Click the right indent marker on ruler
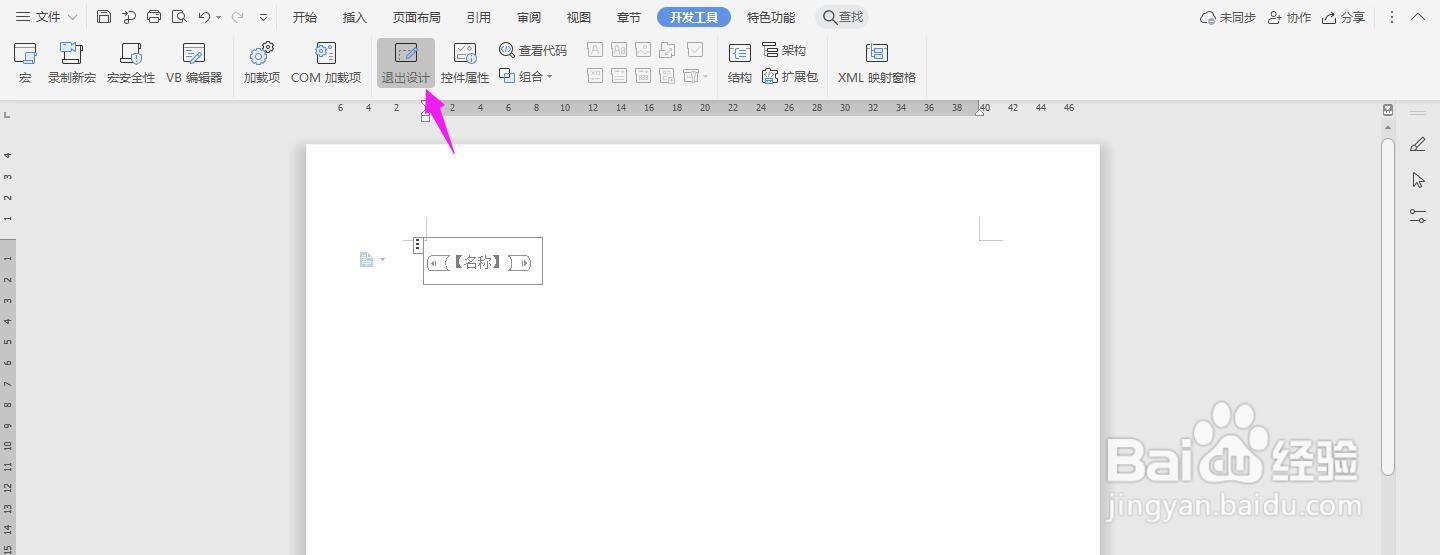 [979, 112]
